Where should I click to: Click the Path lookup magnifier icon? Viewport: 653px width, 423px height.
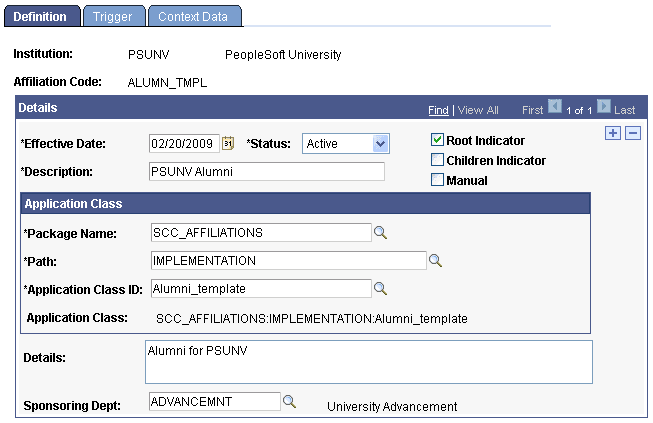[435, 261]
